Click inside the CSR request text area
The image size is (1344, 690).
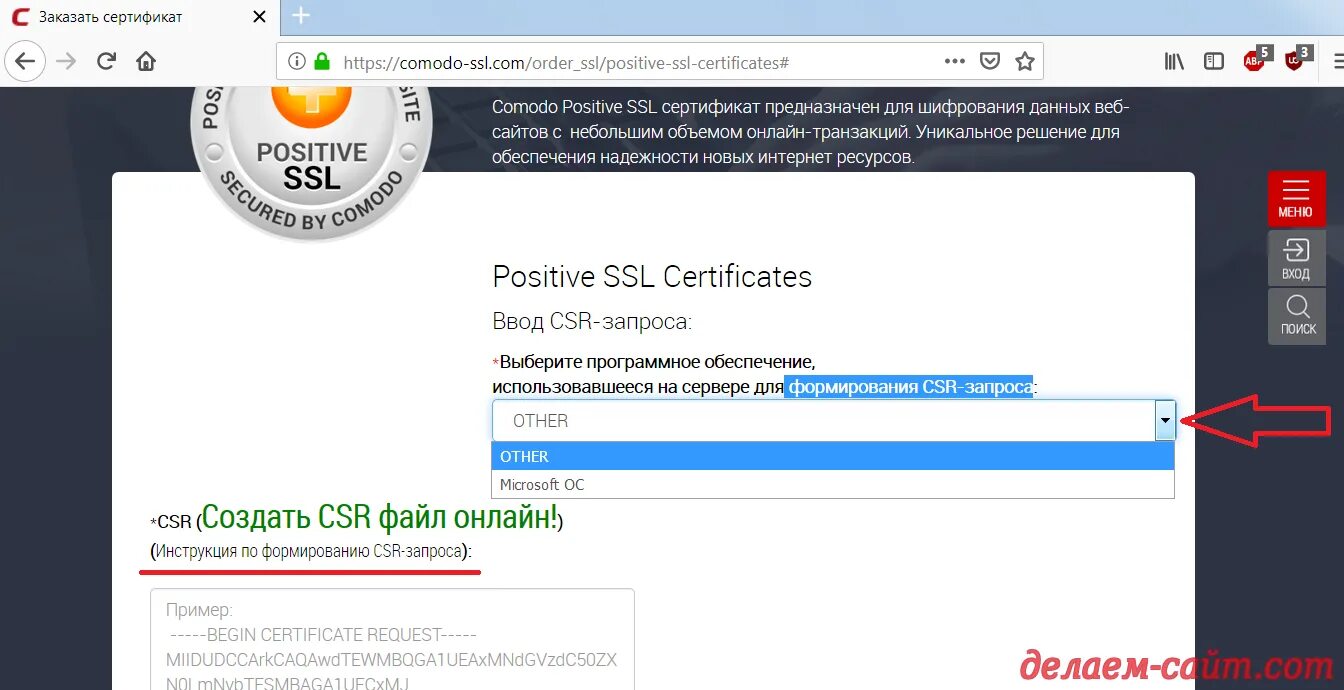[x=392, y=639]
